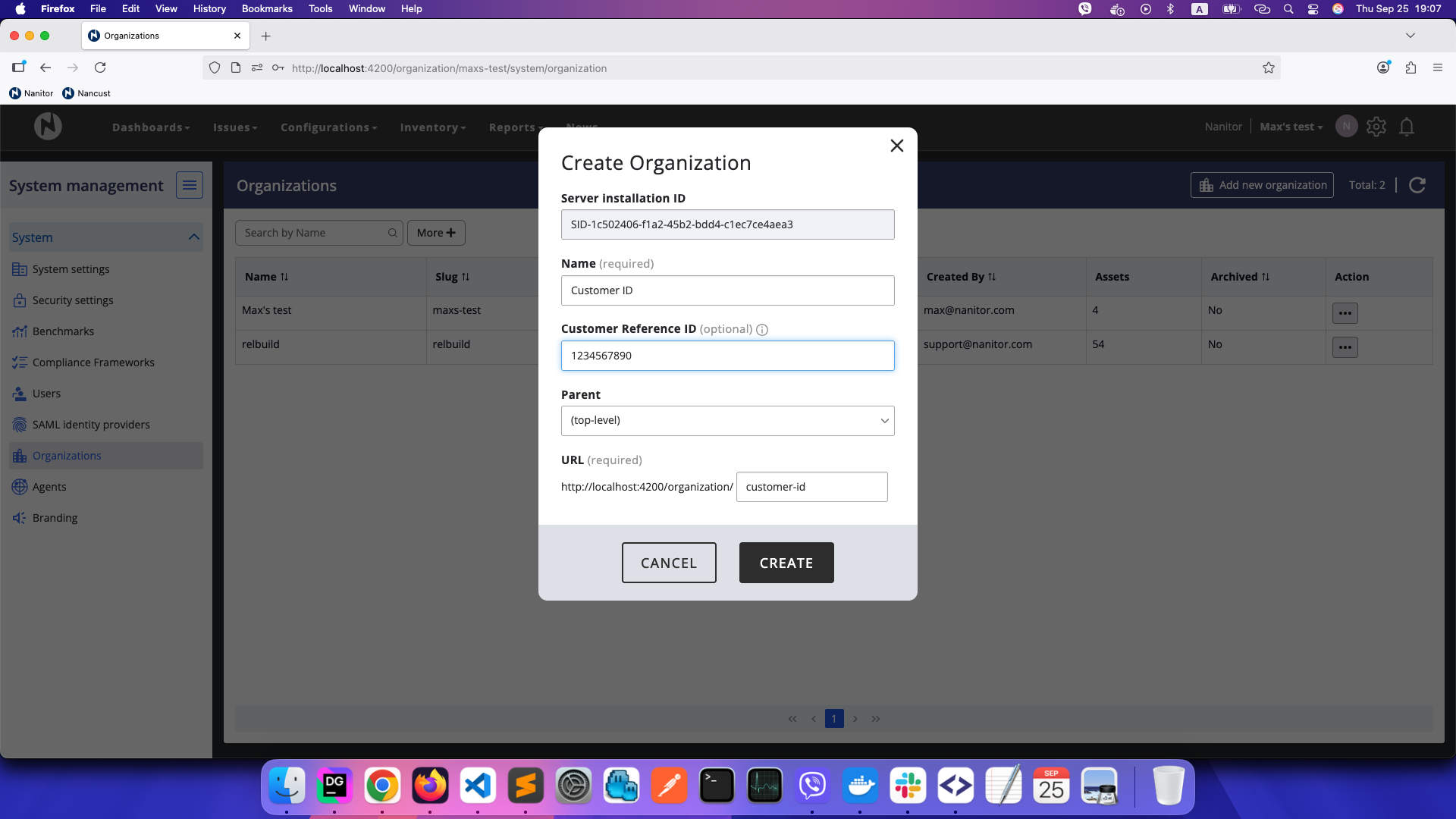Open the Bookmarks menu in menu bar

pos(267,9)
